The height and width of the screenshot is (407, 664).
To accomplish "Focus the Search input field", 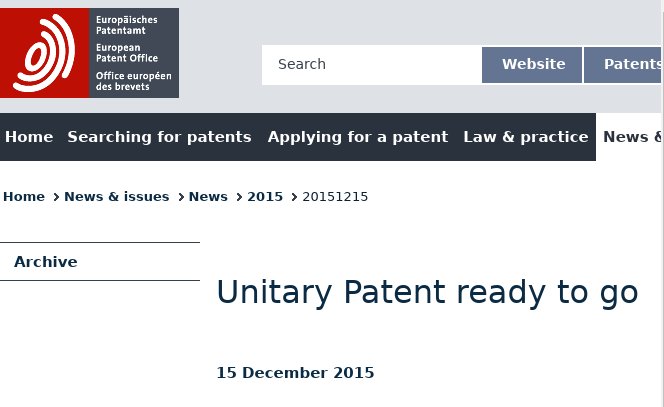I will (372, 64).
